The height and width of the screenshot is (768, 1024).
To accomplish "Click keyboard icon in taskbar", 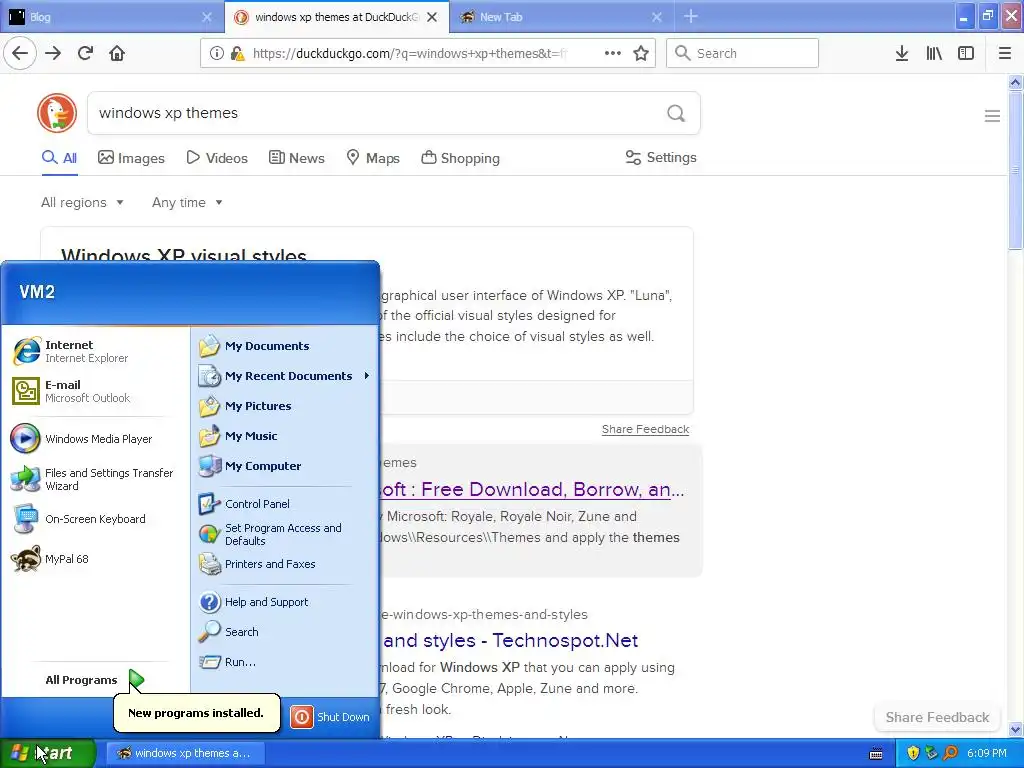I will (x=876, y=754).
